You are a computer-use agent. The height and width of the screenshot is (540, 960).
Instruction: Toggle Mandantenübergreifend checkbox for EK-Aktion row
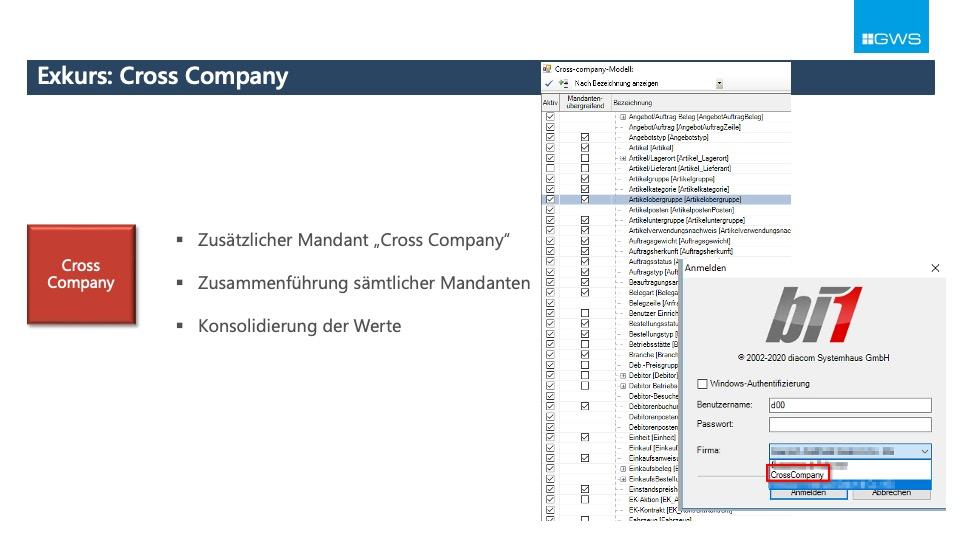(585, 500)
